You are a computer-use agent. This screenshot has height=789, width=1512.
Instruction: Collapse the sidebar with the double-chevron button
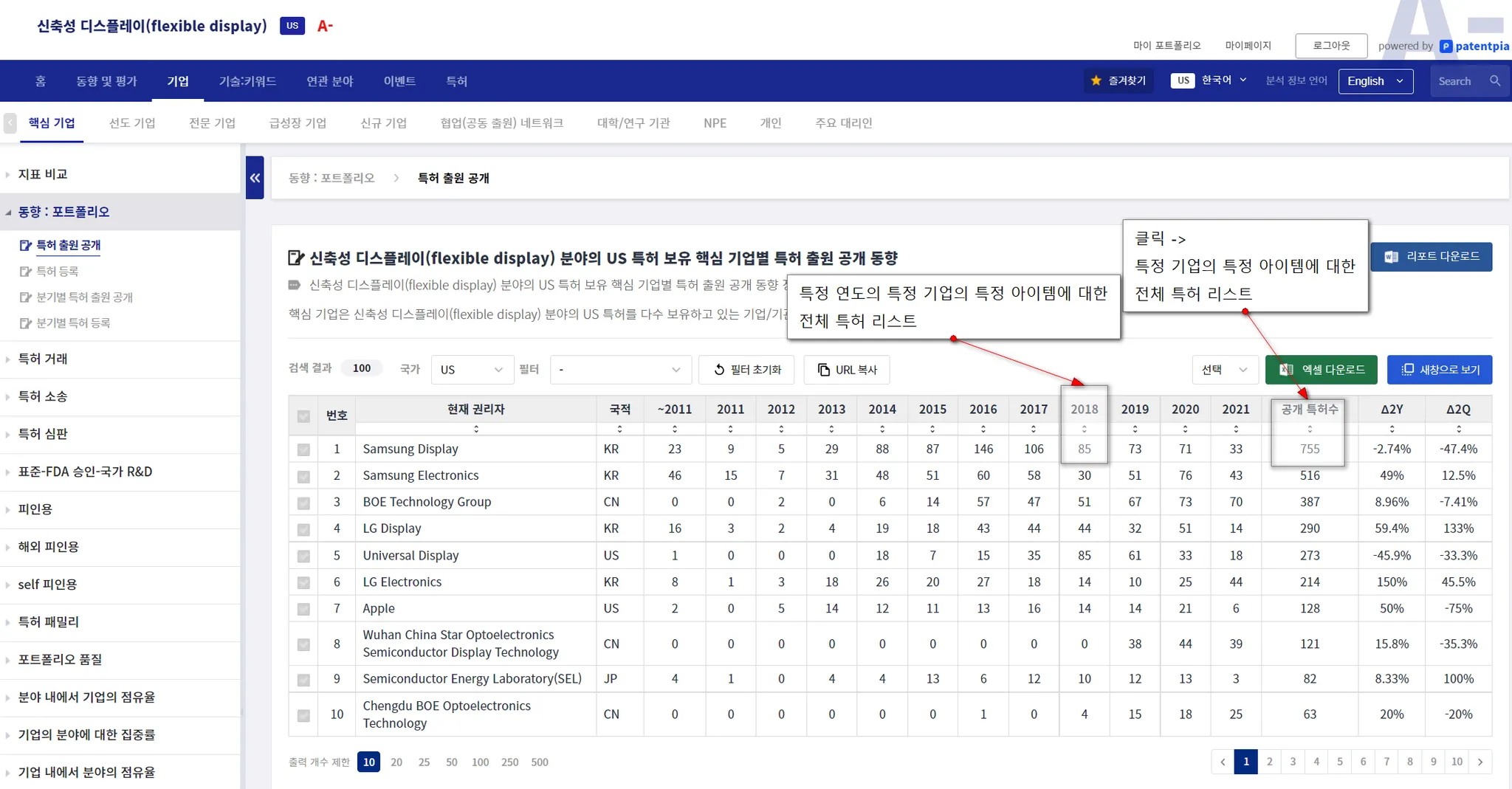tap(255, 178)
